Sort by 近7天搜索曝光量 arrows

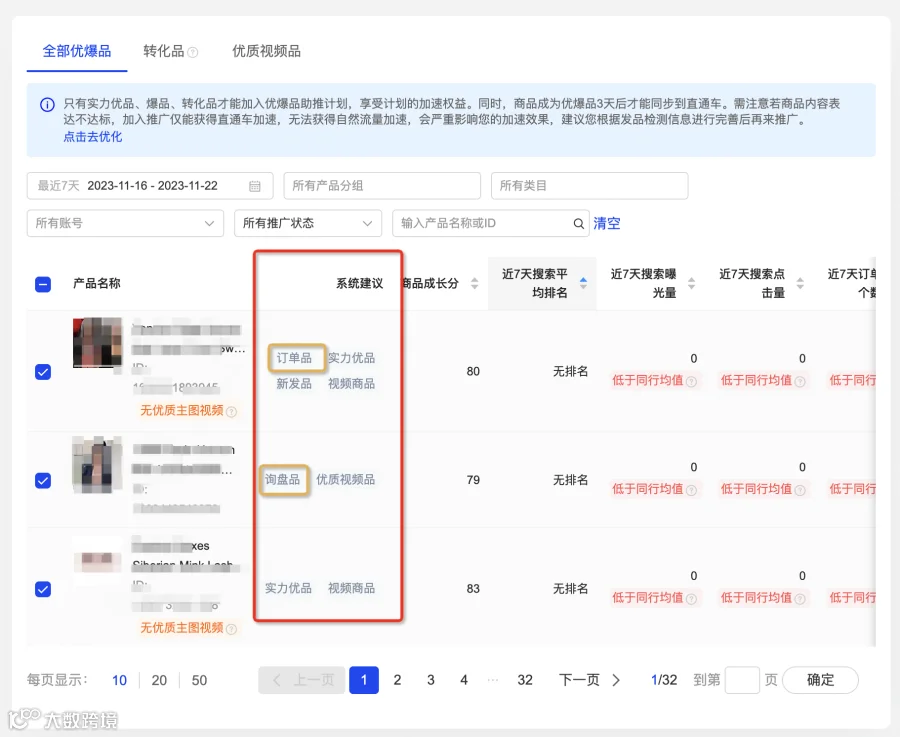coord(692,283)
